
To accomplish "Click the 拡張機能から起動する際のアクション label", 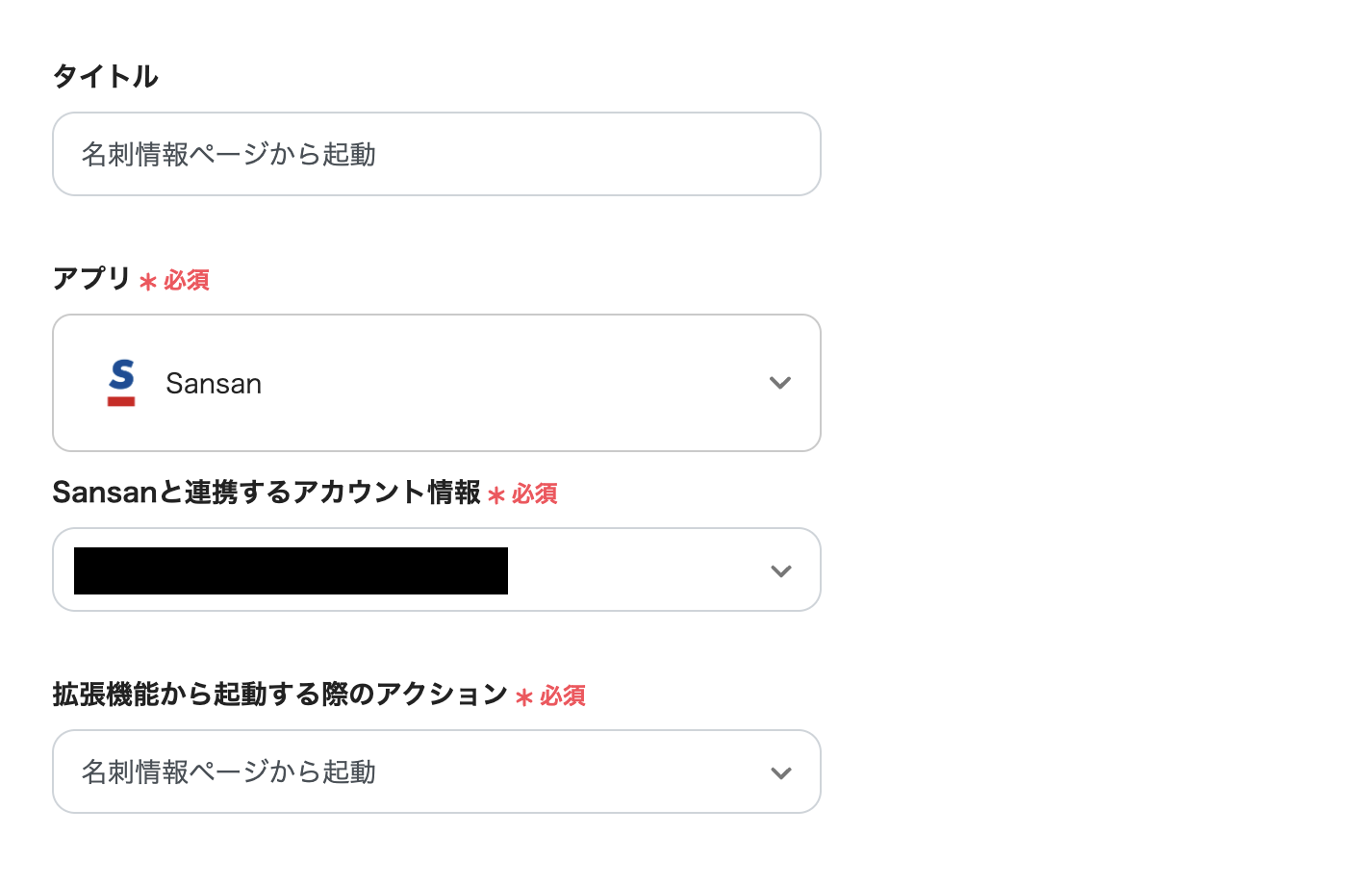I will pos(280,695).
